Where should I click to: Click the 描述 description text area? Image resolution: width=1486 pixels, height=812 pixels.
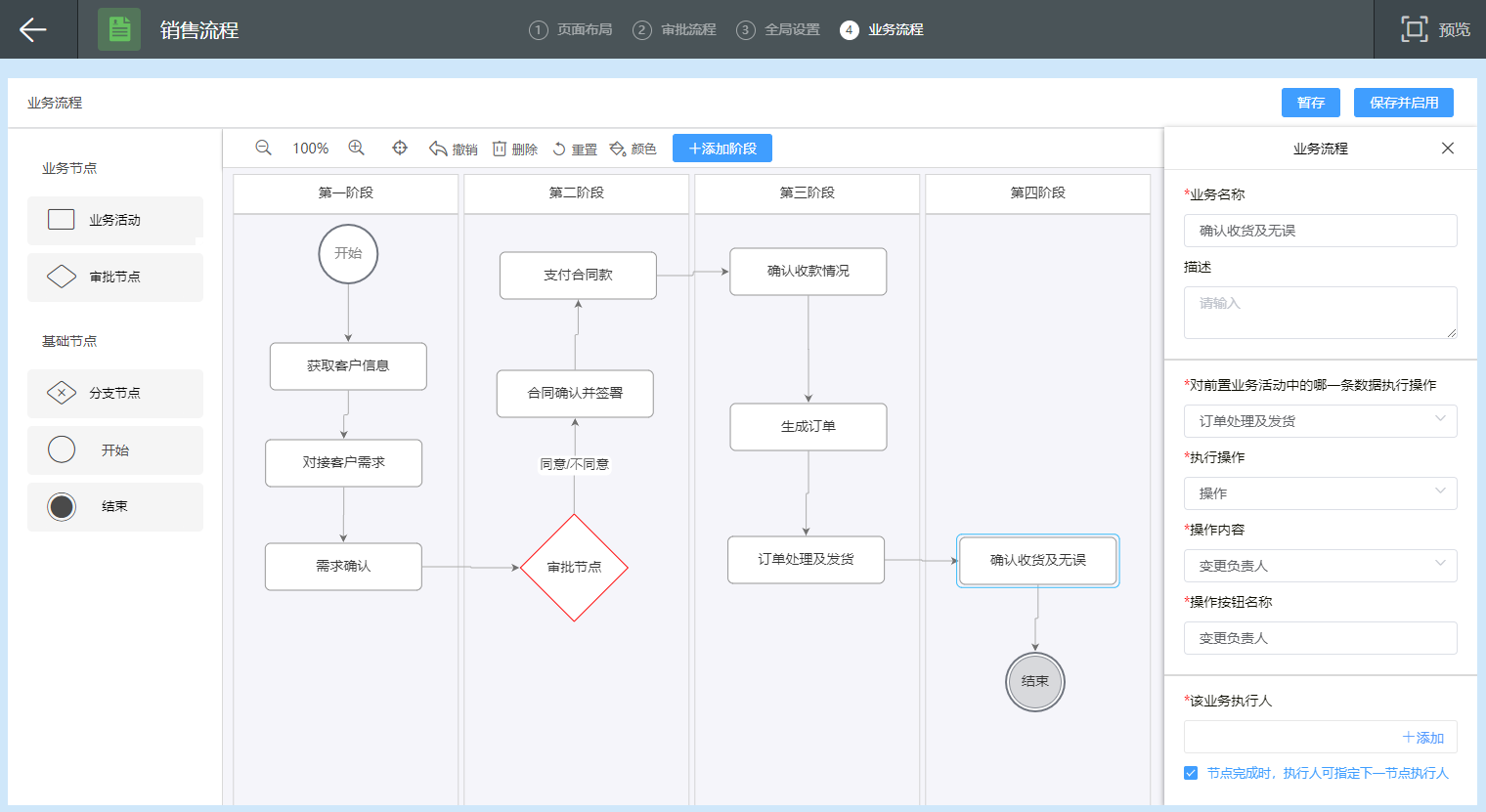(x=1320, y=313)
